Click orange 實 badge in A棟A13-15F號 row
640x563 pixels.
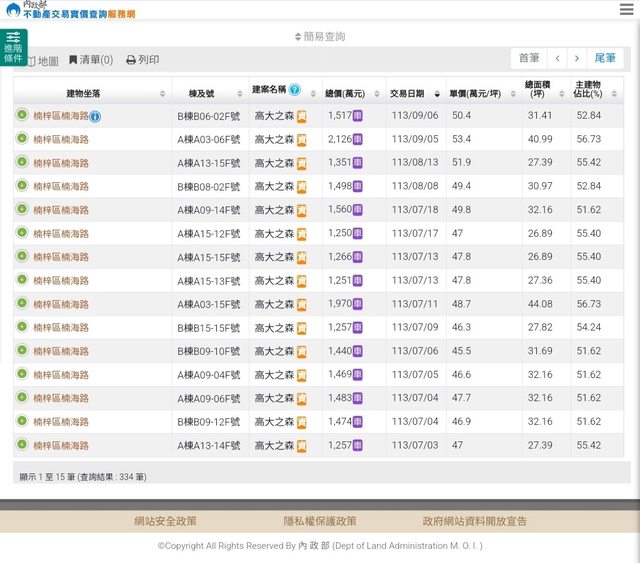[x=301, y=163]
